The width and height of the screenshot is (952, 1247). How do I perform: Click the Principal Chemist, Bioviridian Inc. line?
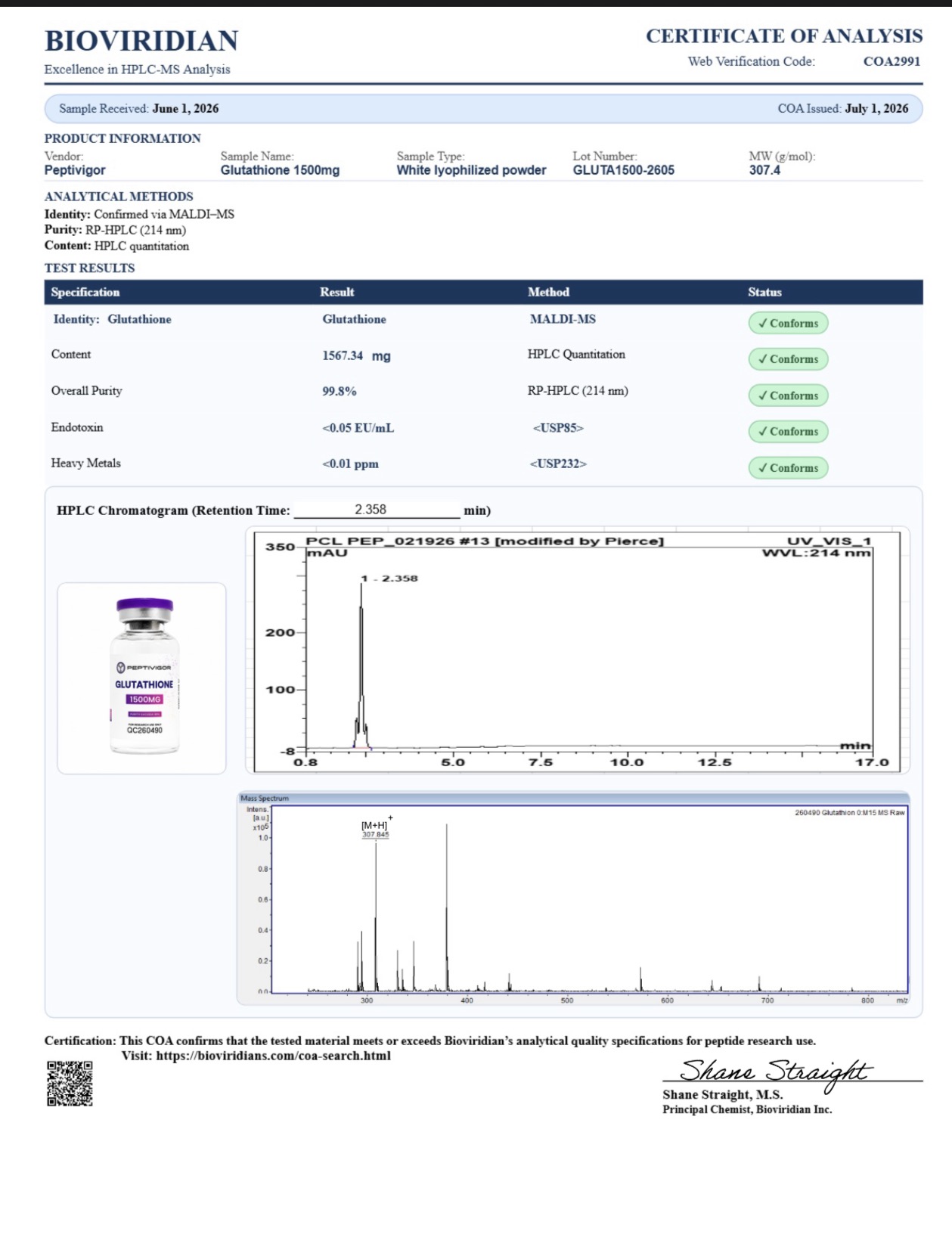point(747,1109)
